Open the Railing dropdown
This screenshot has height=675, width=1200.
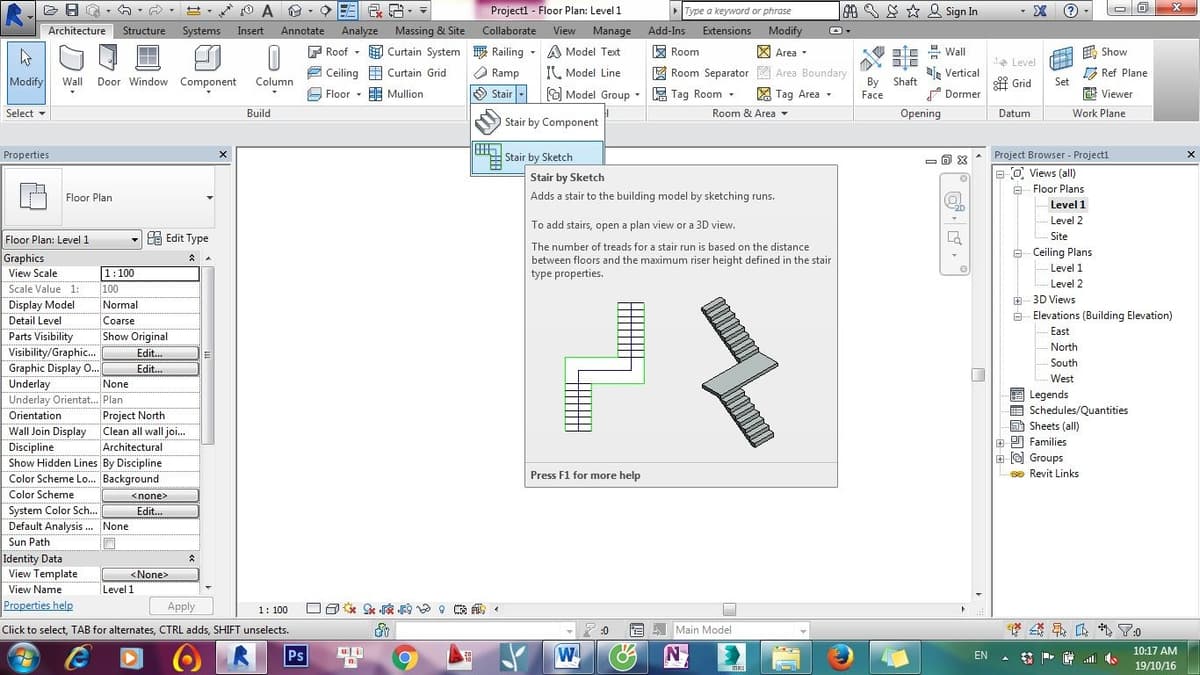[532, 52]
